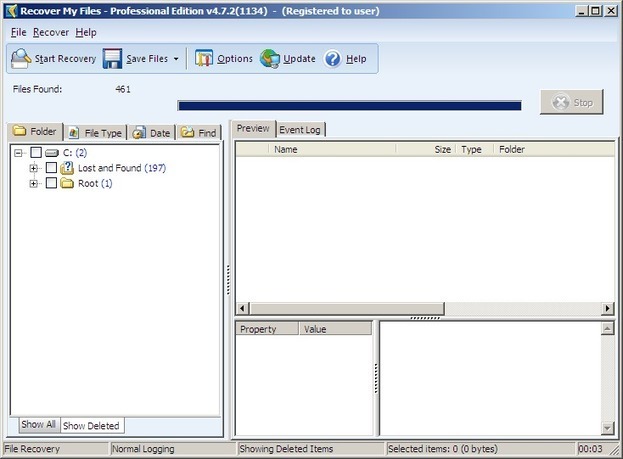Open Options from the toolbar

coord(204,59)
